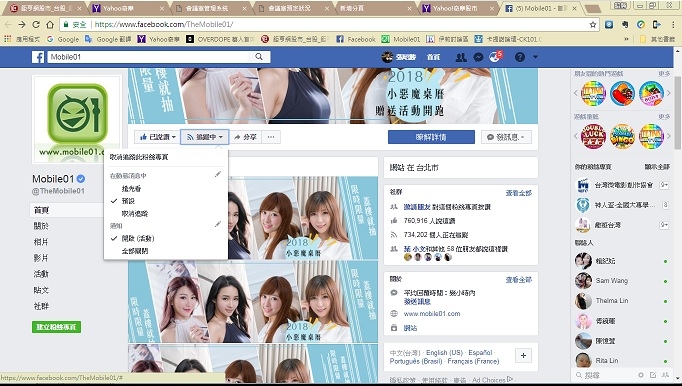Click the new message icon in chat bar

pos(653,375)
